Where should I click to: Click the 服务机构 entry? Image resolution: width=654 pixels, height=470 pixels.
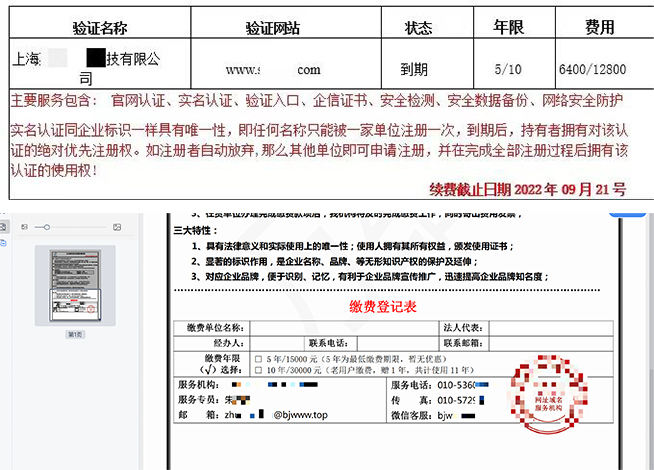[x=248, y=385]
